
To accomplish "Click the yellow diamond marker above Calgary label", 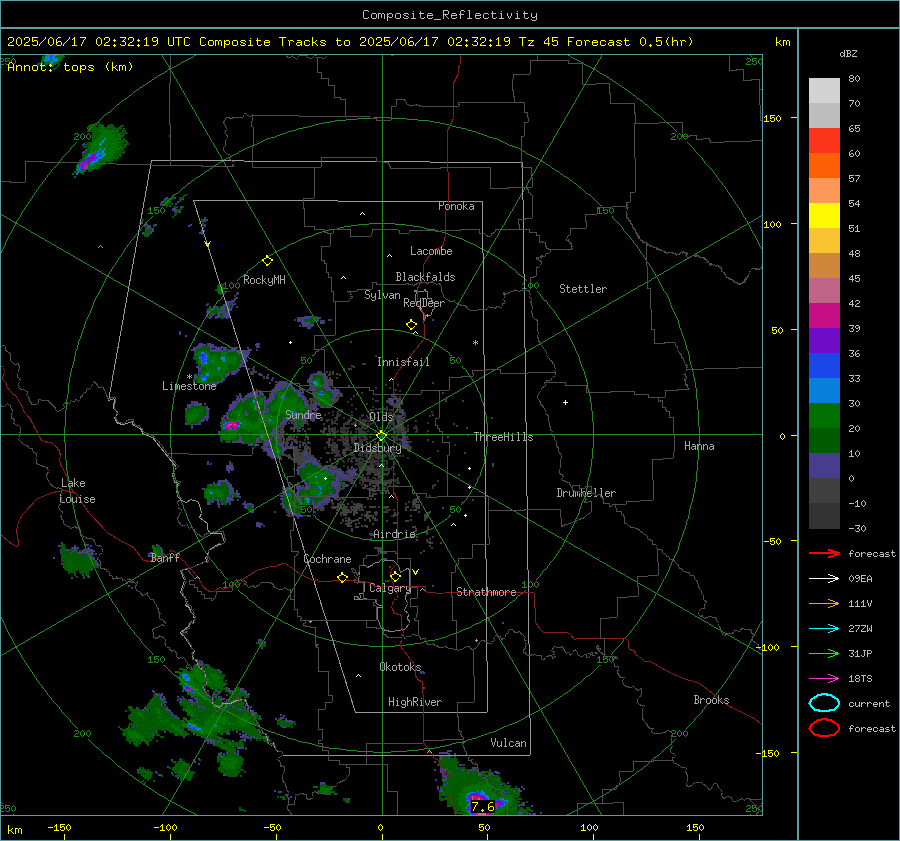I will [x=395, y=576].
